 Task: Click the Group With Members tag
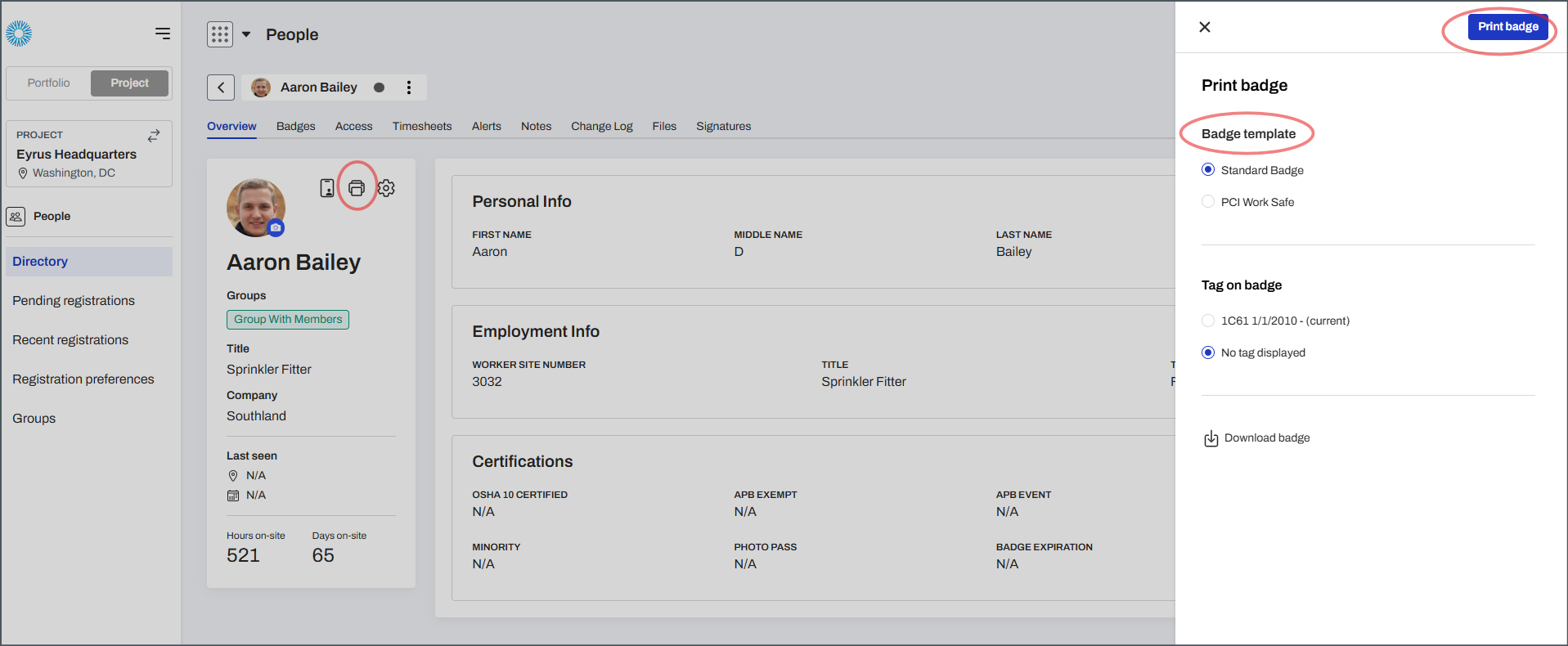point(288,320)
